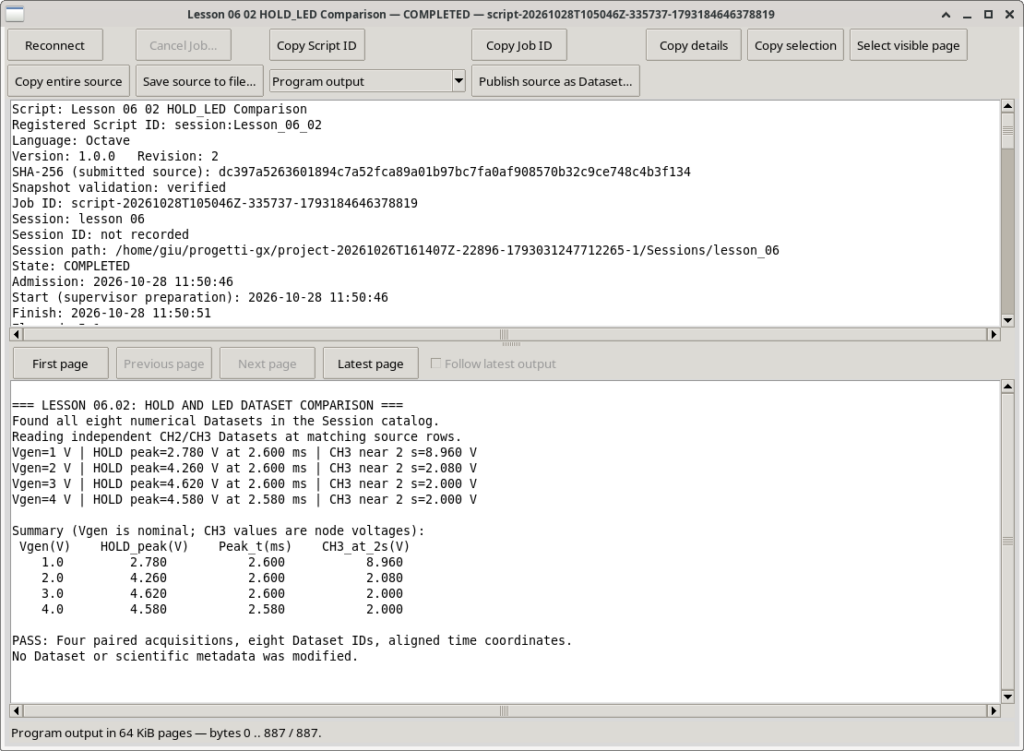The image size is (1024, 751).
Task: Click Select visible page button
Action: (x=908, y=46)
